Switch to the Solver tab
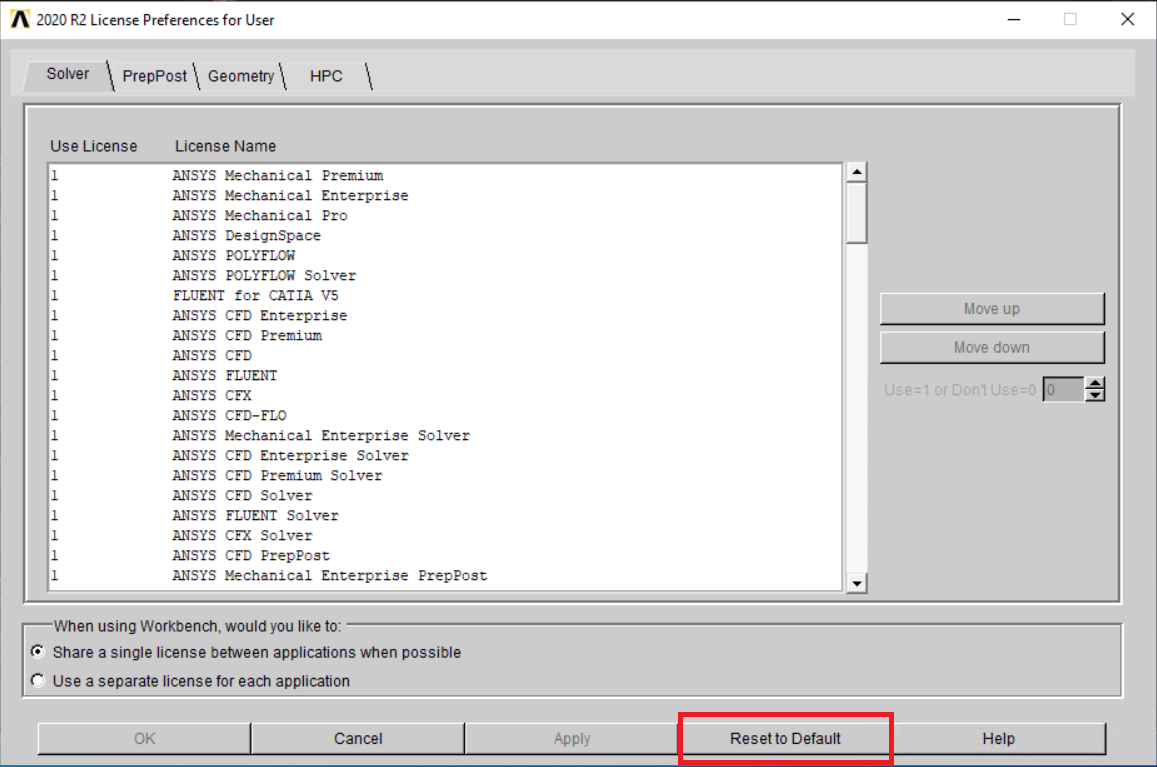The height and width of the screenshot is (767, 1157). [x=67, y=74]
